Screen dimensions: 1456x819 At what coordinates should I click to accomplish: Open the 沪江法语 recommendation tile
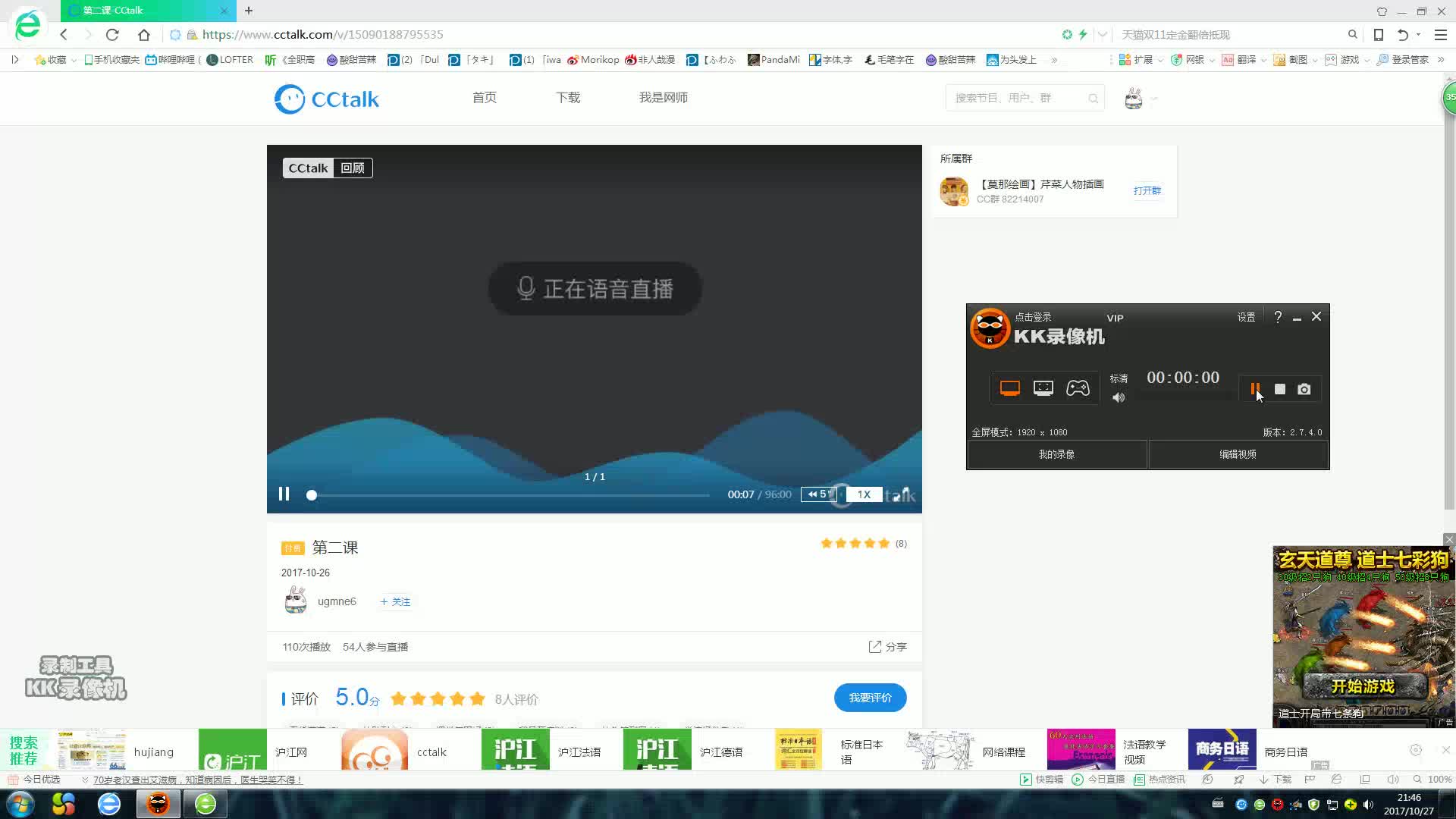coord(541,751)
